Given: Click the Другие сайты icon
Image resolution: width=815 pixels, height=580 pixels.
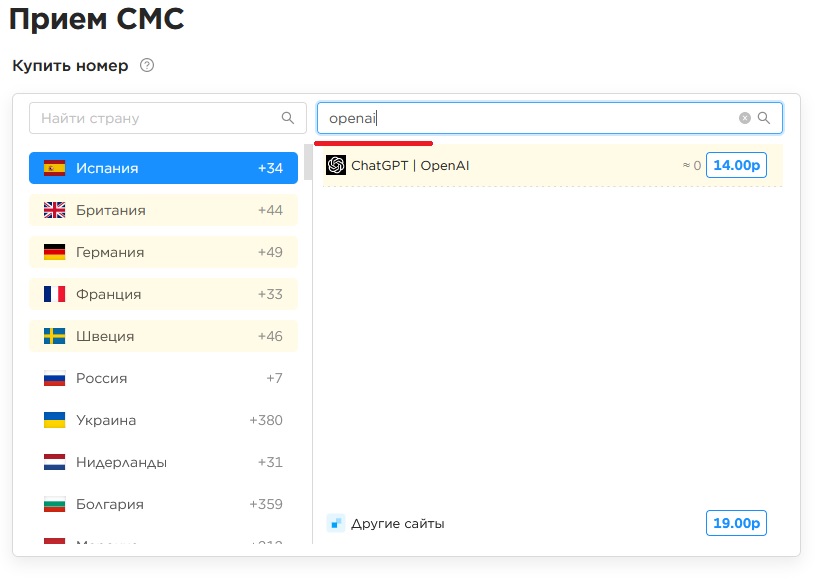Looking at the screenshot, I should [336, 523].
